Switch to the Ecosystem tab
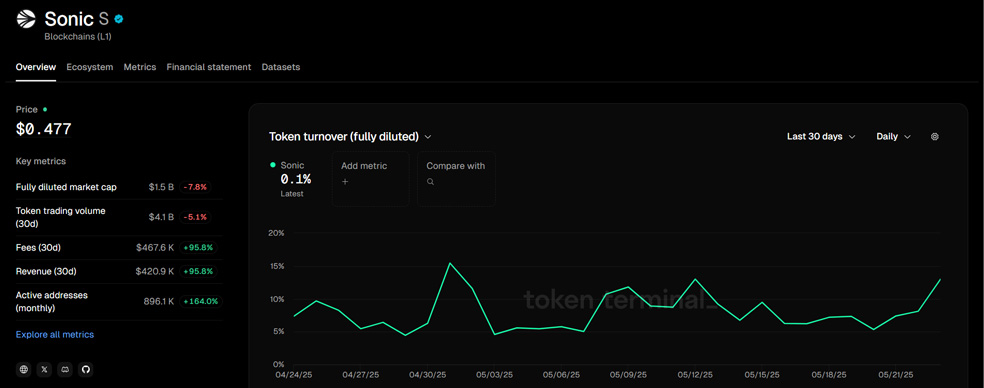The image size is (984, 388). [90, 67]
